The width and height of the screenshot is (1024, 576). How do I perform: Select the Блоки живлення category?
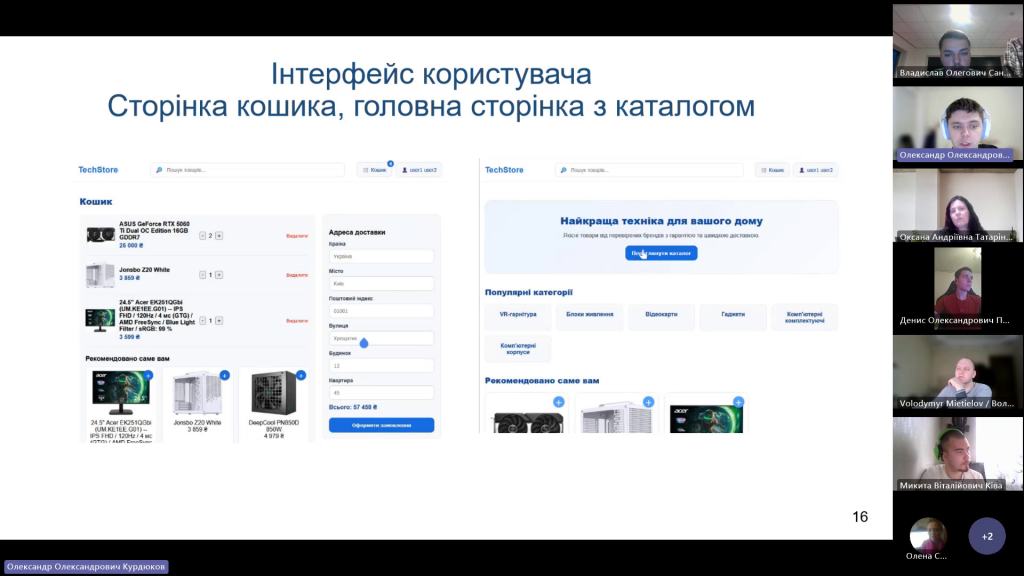pos(590,317)
